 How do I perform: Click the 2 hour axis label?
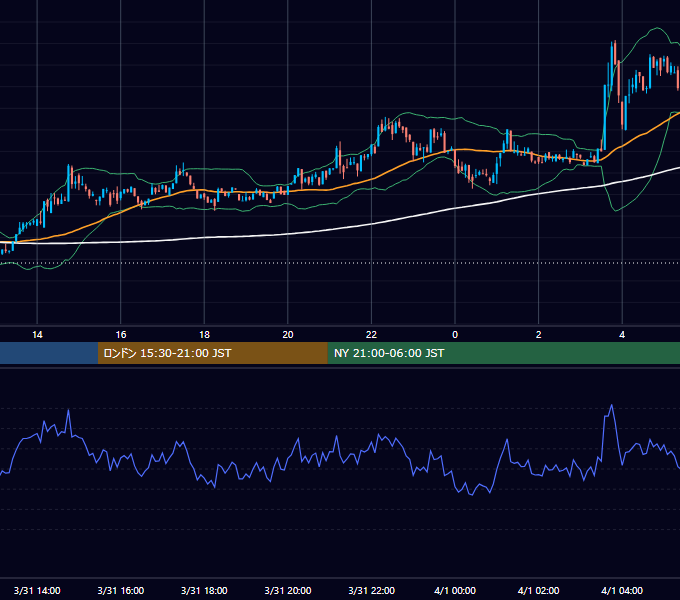pyautogui.click(x=539, y=335)
